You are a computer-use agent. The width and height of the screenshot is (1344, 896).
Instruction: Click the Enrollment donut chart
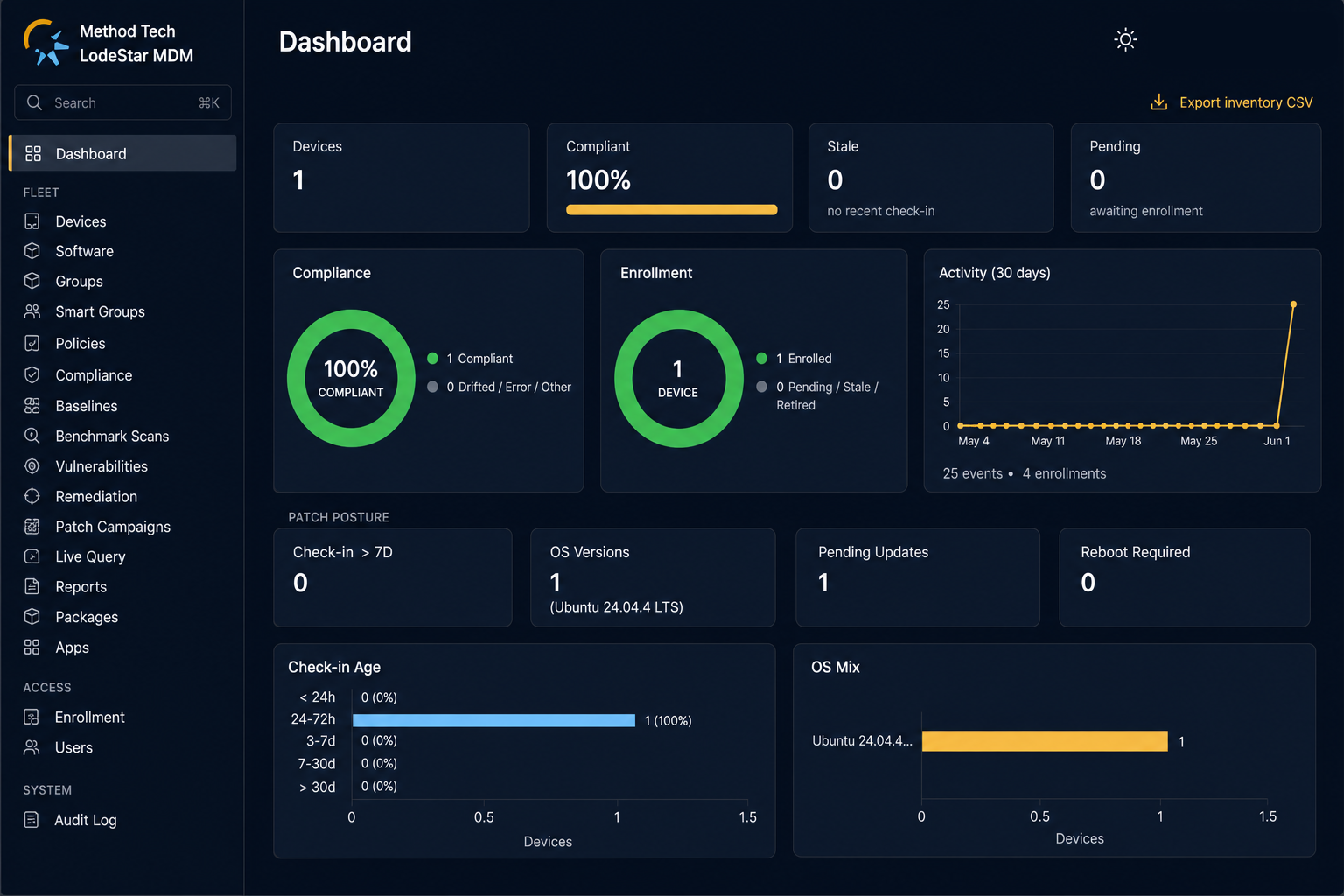point(678,378)
